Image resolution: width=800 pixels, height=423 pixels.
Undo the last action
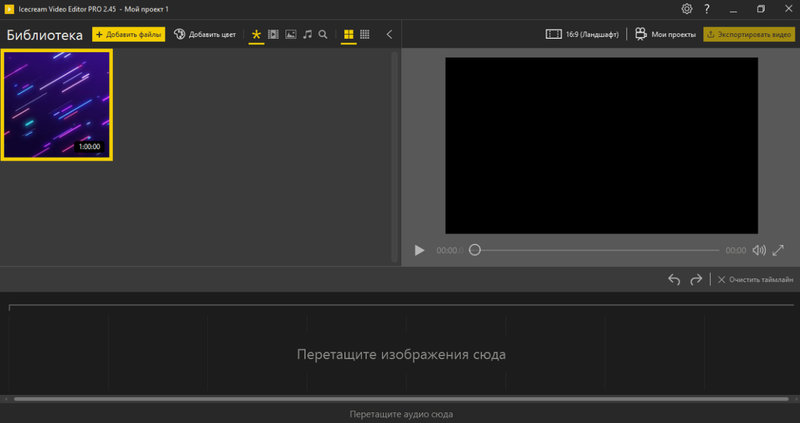pyautogui.click(x=674, y=280)
